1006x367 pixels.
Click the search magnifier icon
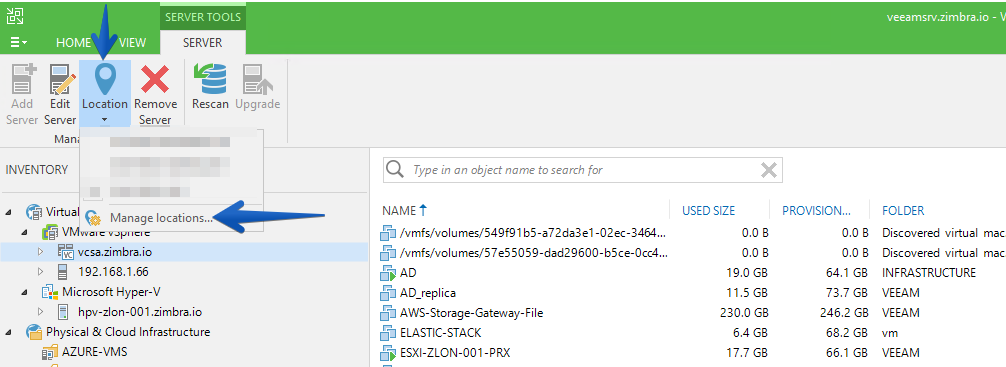coord(395,169)
